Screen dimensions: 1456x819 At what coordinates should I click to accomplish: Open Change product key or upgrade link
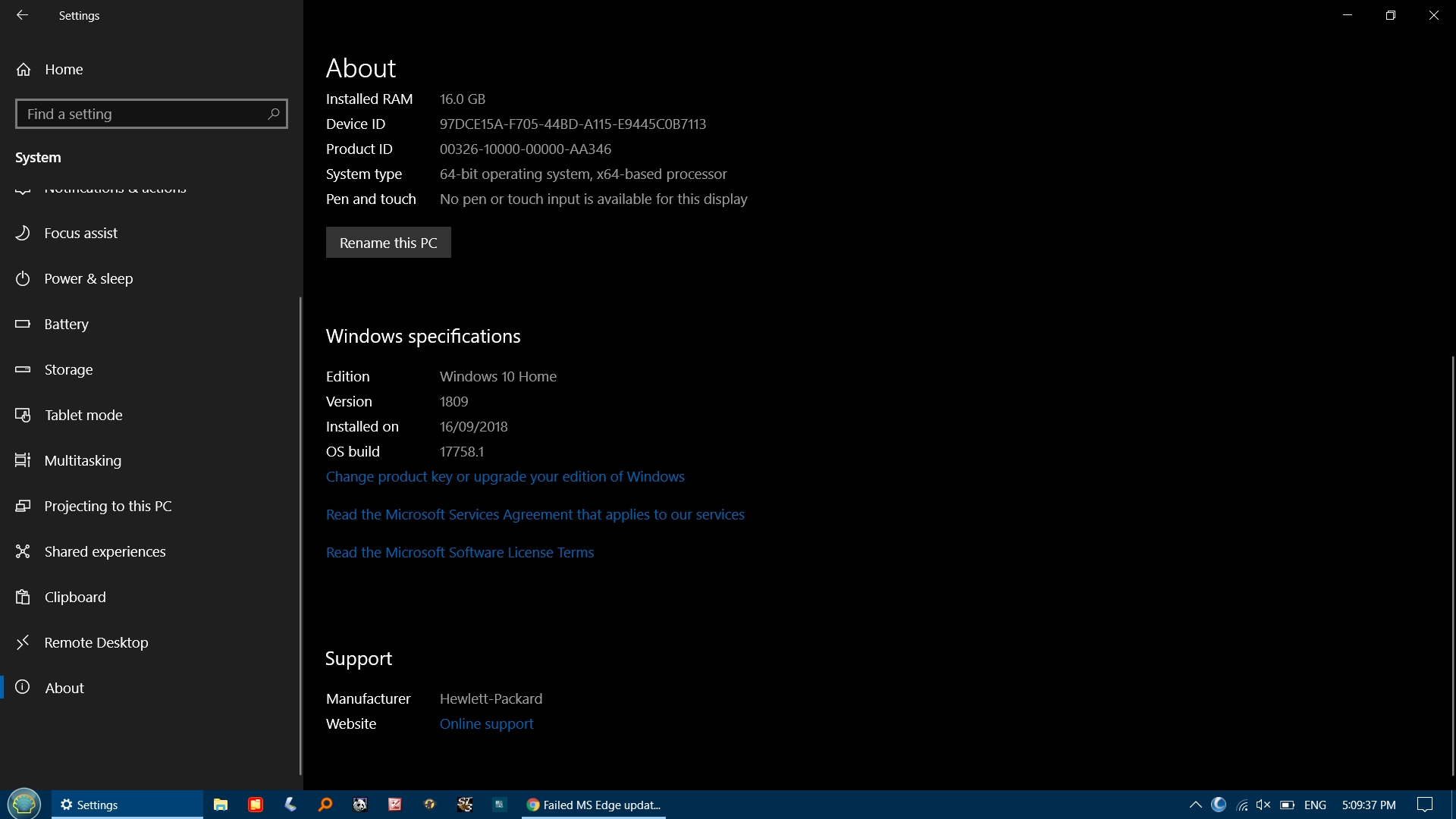[505, 476]
